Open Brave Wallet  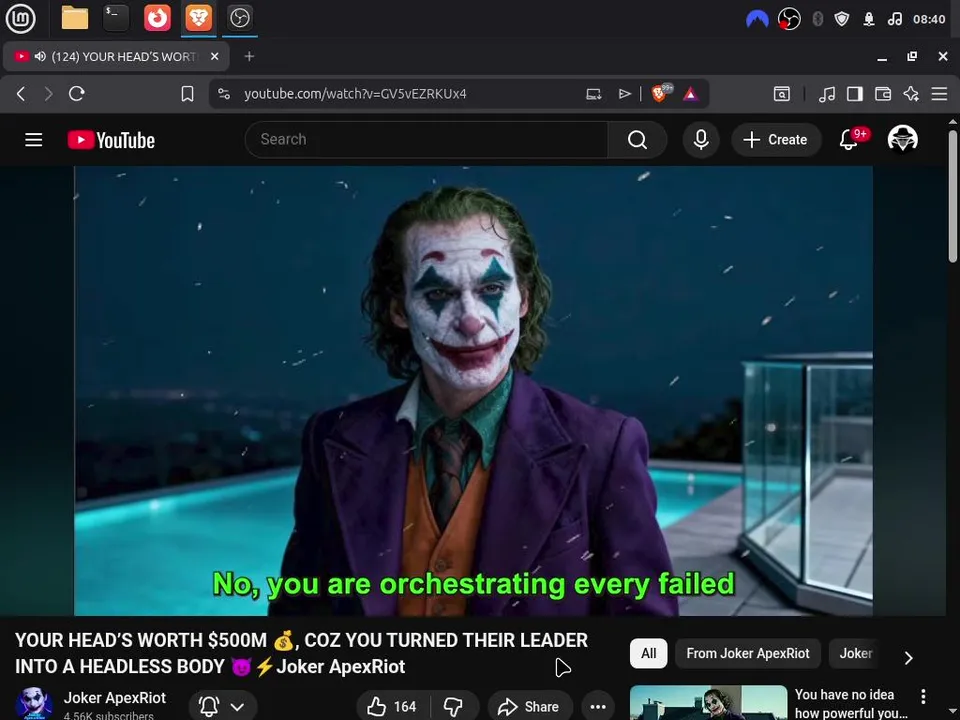click(883, 94)
